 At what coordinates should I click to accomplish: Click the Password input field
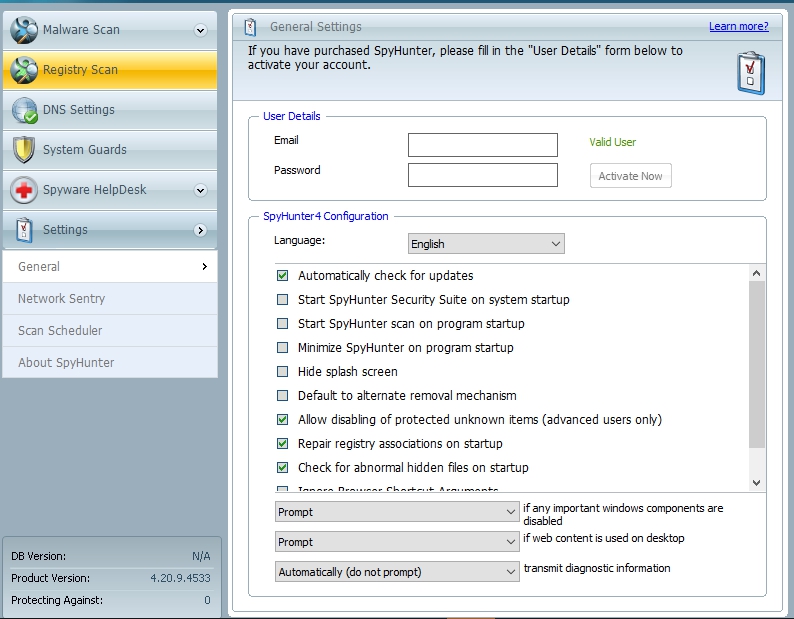click(x=483, y=175)
